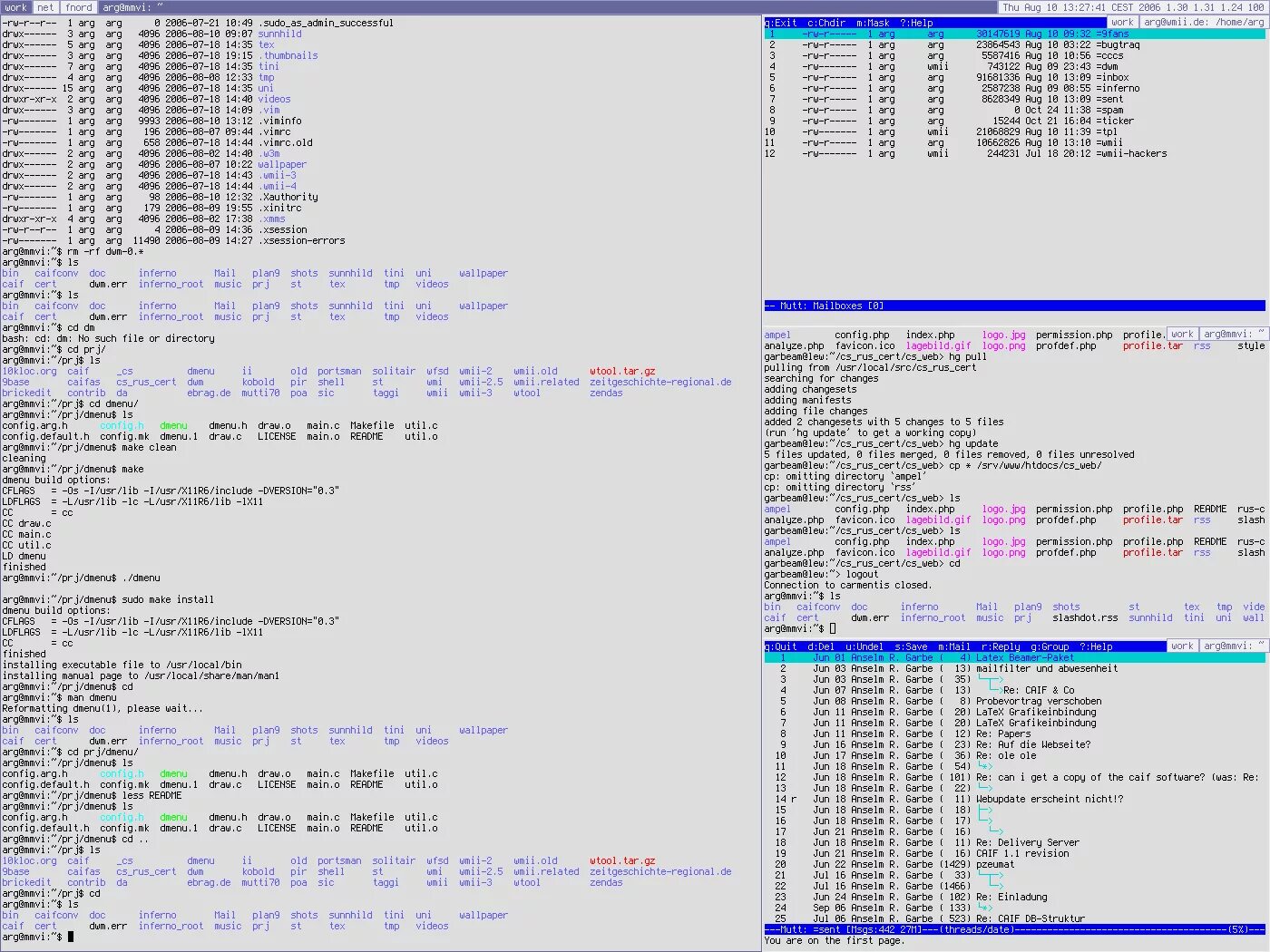Click the profile.tar file entry
This screenshot has width=1270, height=952.
tap(1152, 345)
